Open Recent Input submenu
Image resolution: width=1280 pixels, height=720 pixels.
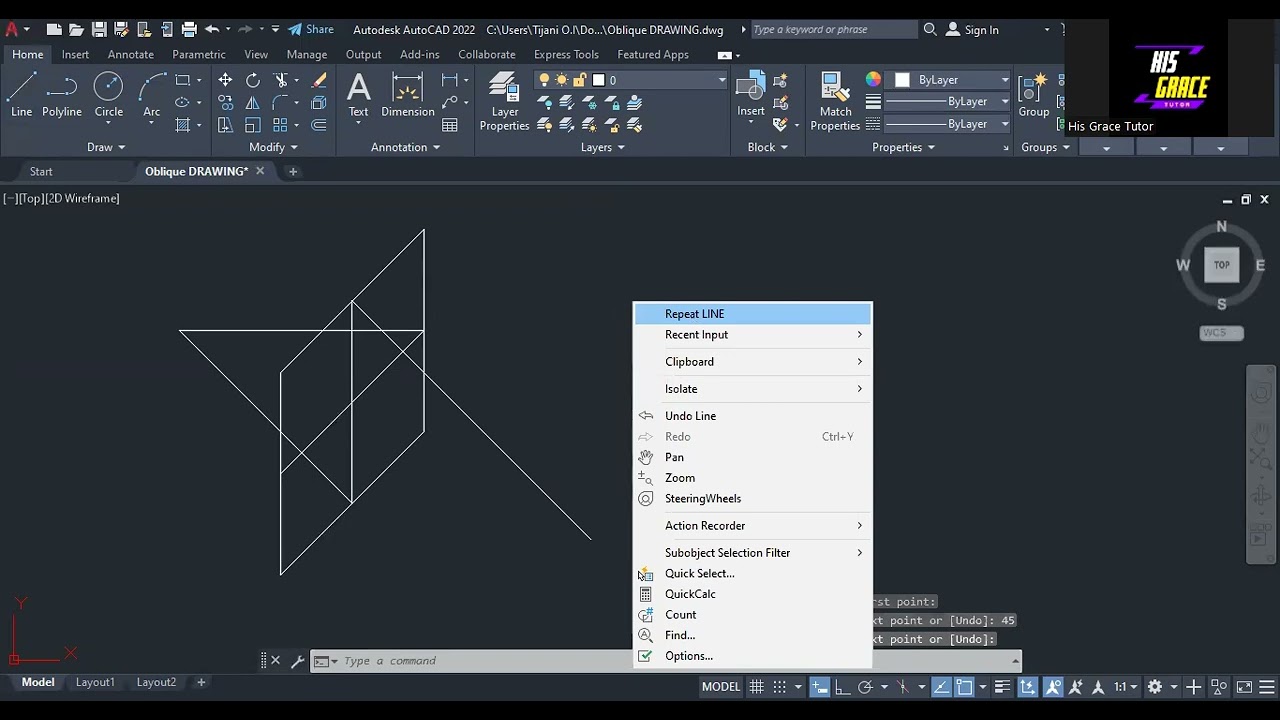[x=753, y=335]
